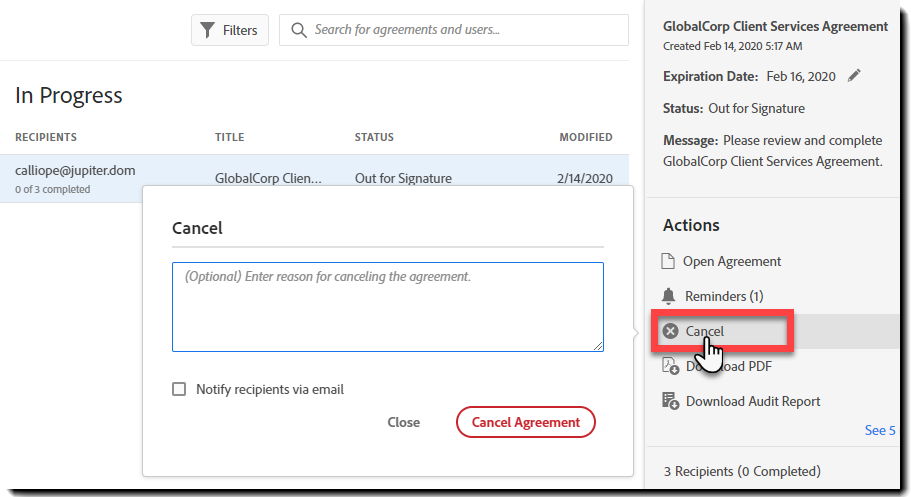Click the pencil icon beside Expiration Date
The width and height of the screenshot is (911, 497).
[853, 76]
